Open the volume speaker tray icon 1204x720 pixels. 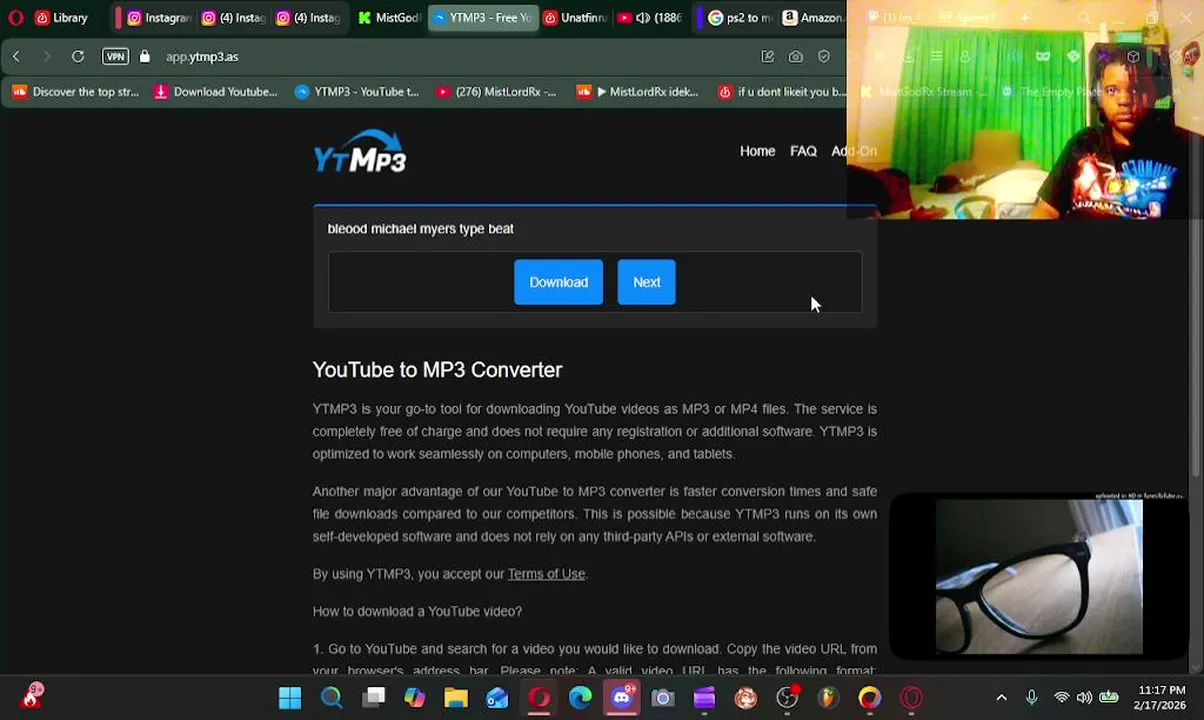[1084, 698]
